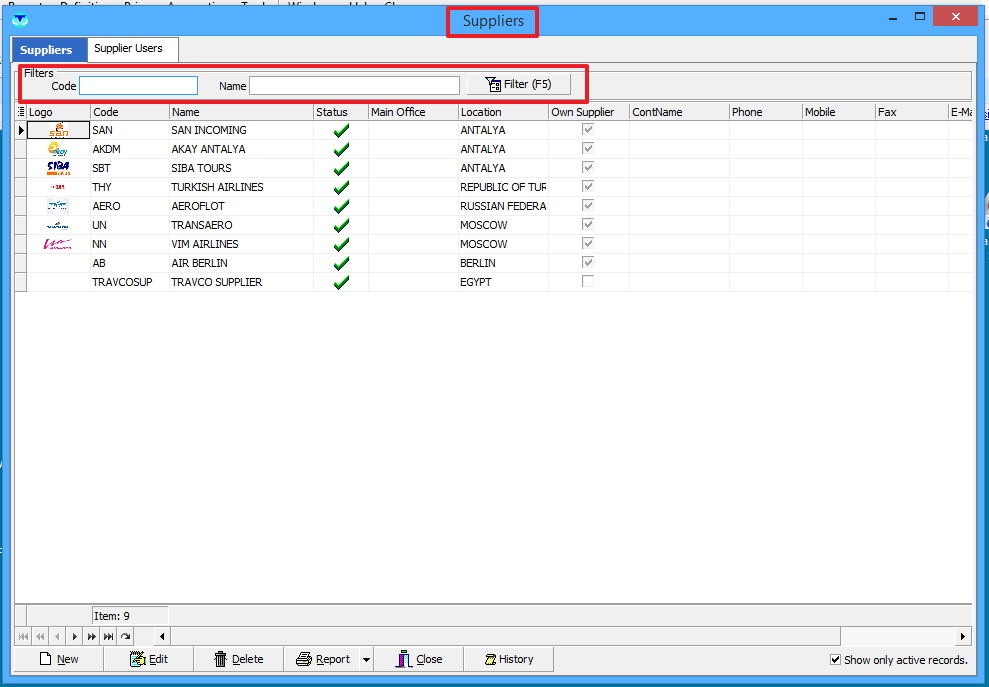Click Edit to modify selected supplier
Screen dimensions: 989x687
point(148,659)
